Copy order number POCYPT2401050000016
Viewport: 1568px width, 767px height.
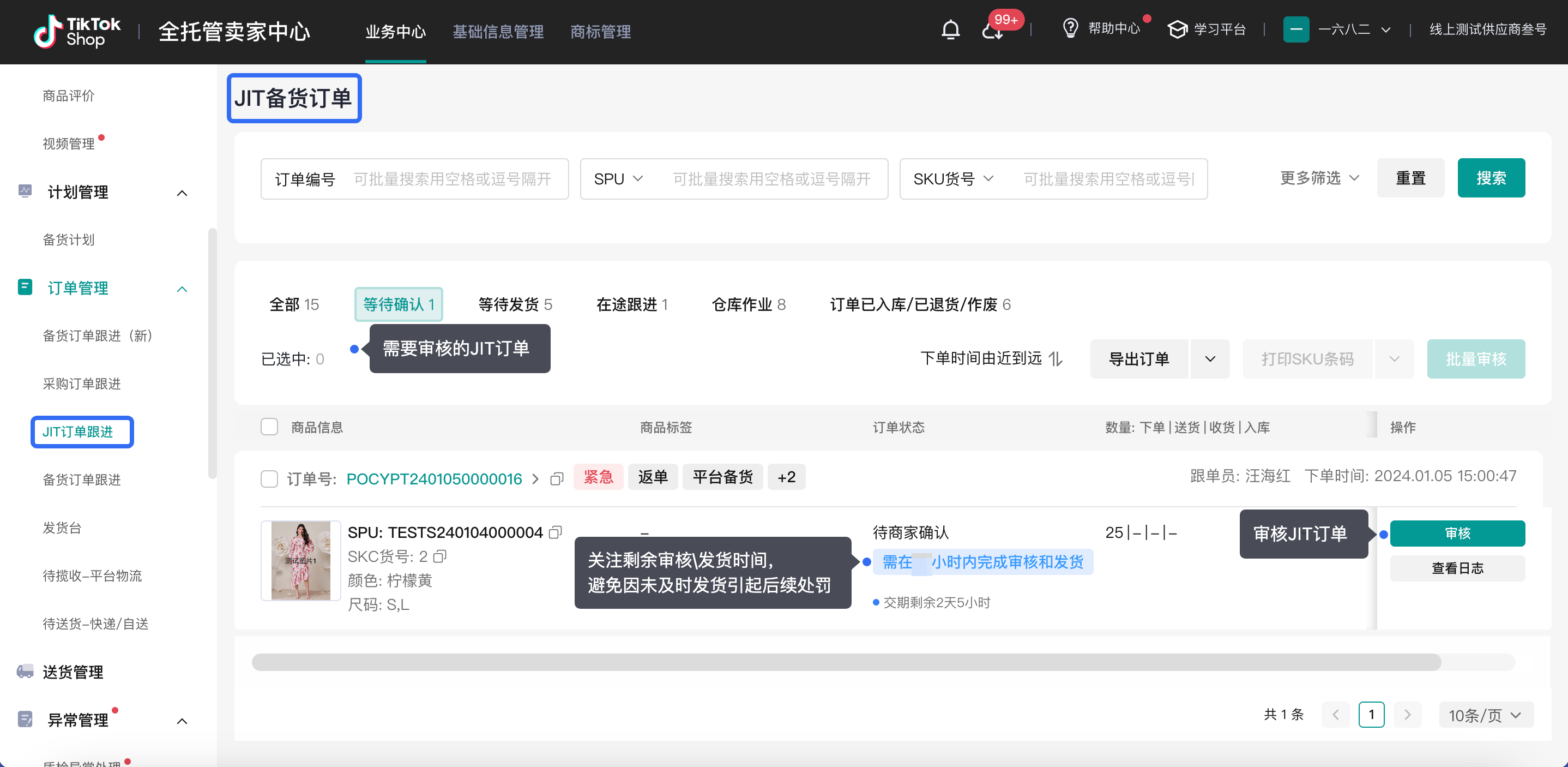556,479
